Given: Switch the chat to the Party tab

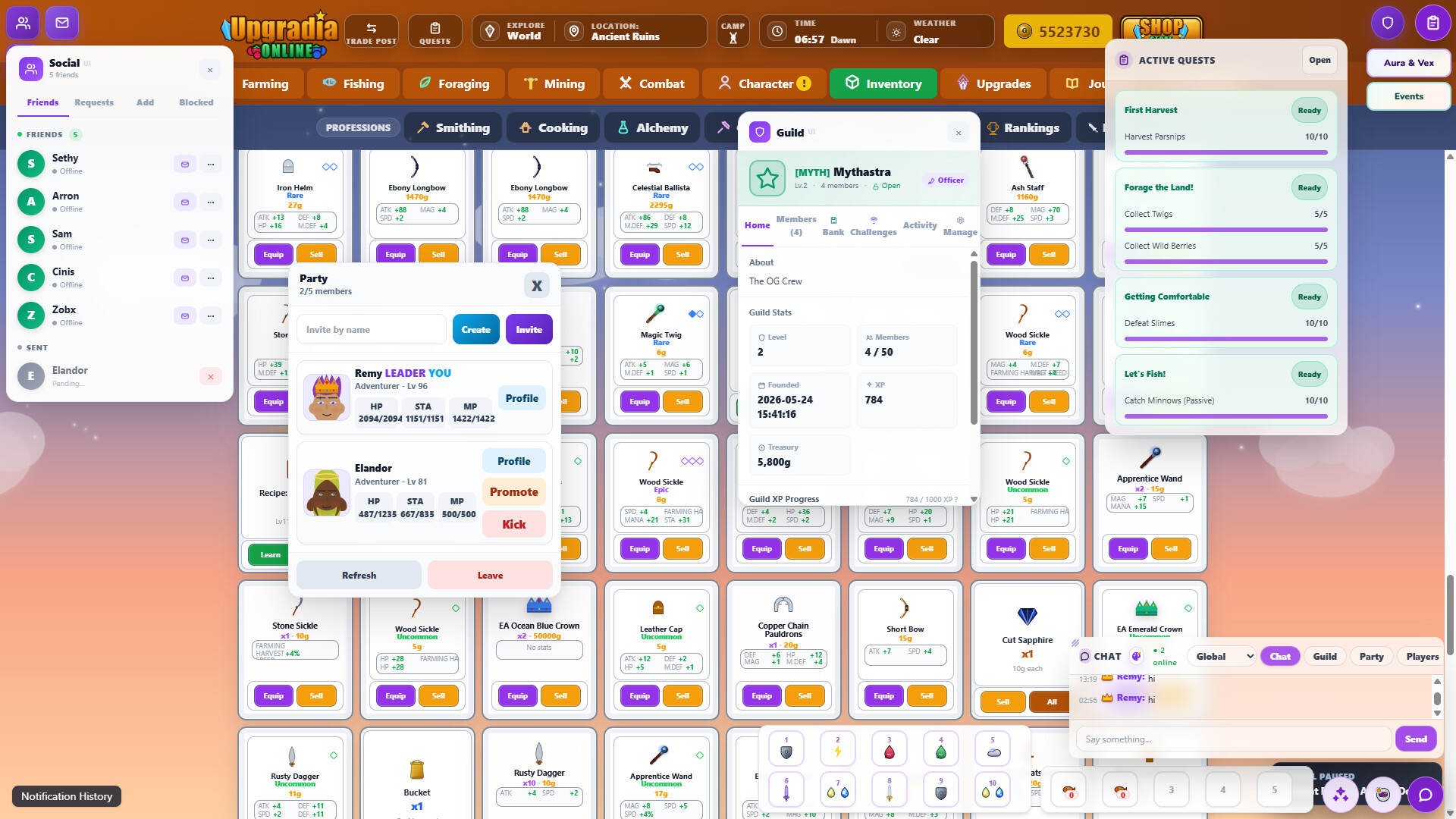Looking at the screenshot, I should coord(1371,656).
